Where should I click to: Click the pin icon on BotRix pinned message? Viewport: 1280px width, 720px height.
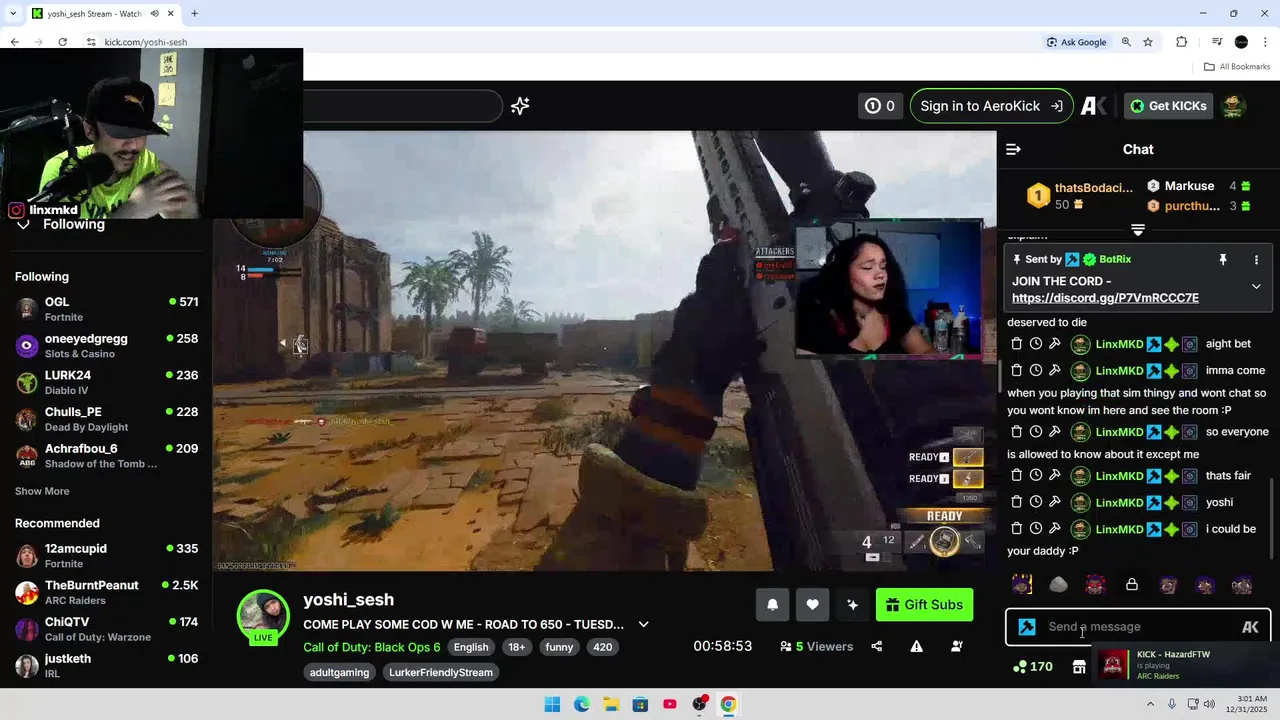(x=1222, y=259)
